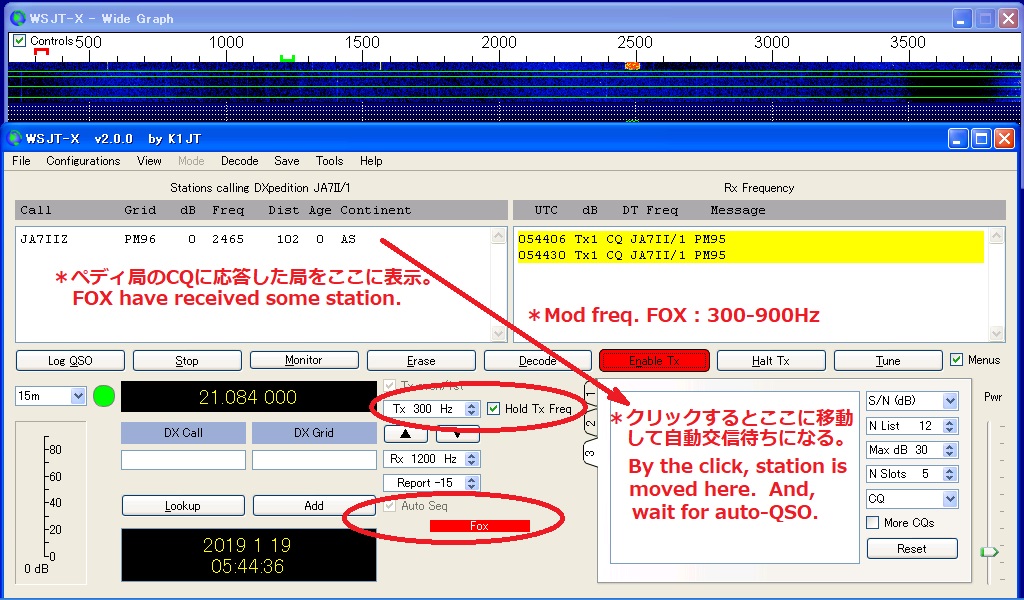Uncheck Hold Tx Freq
The width and height of the screenshot is (1024, 600).
(494, 409)
